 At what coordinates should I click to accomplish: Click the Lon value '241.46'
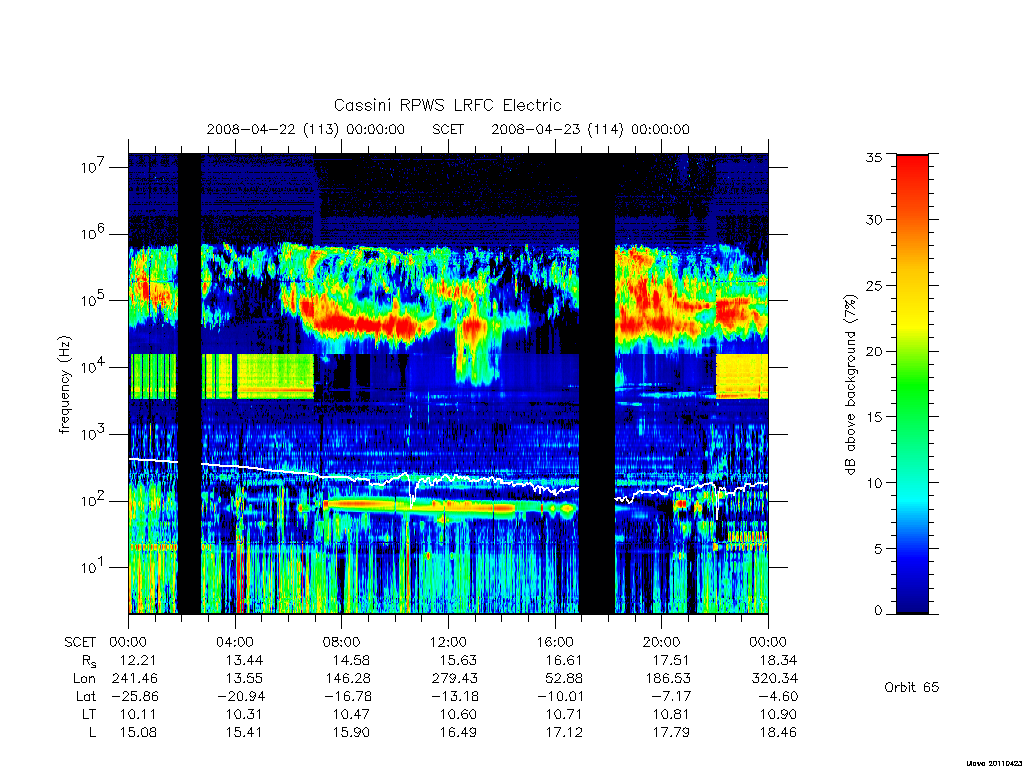tap(135, 679)
